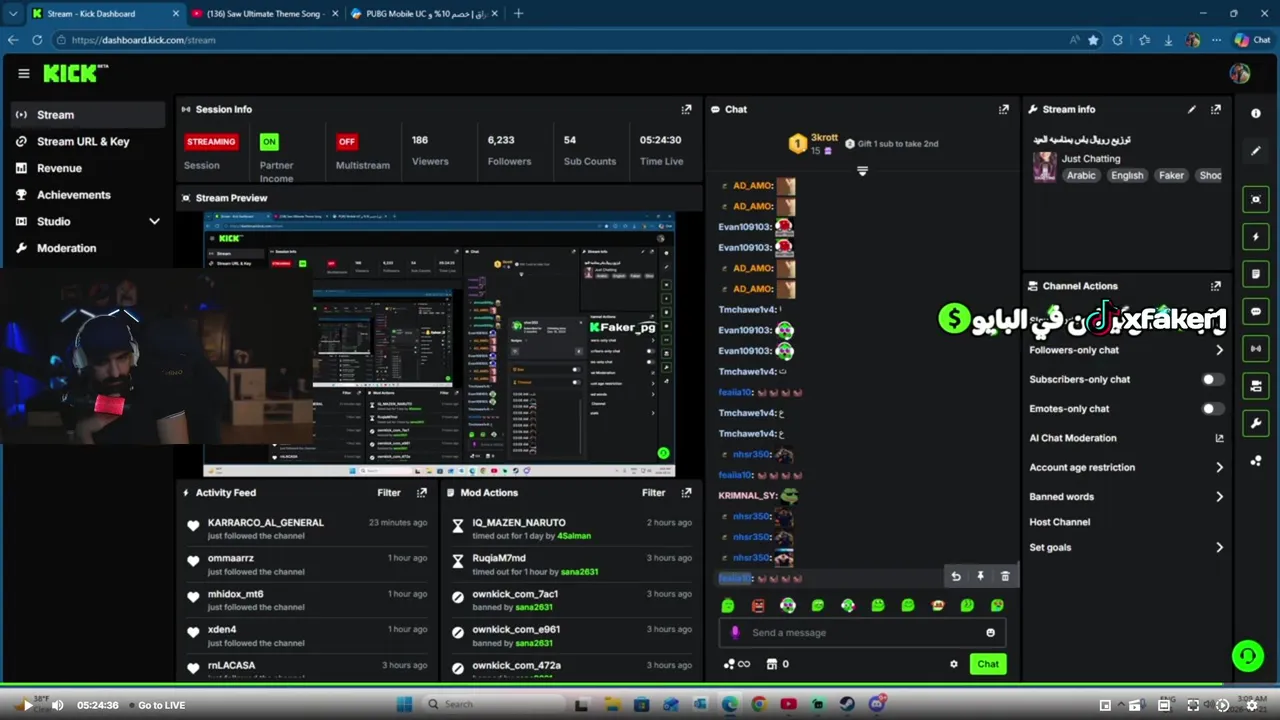This screenshot has width=1280, height=720.
Task: Open AI Chat Moderation external link
Action: pyautogui.click(x=1219, y=438)
